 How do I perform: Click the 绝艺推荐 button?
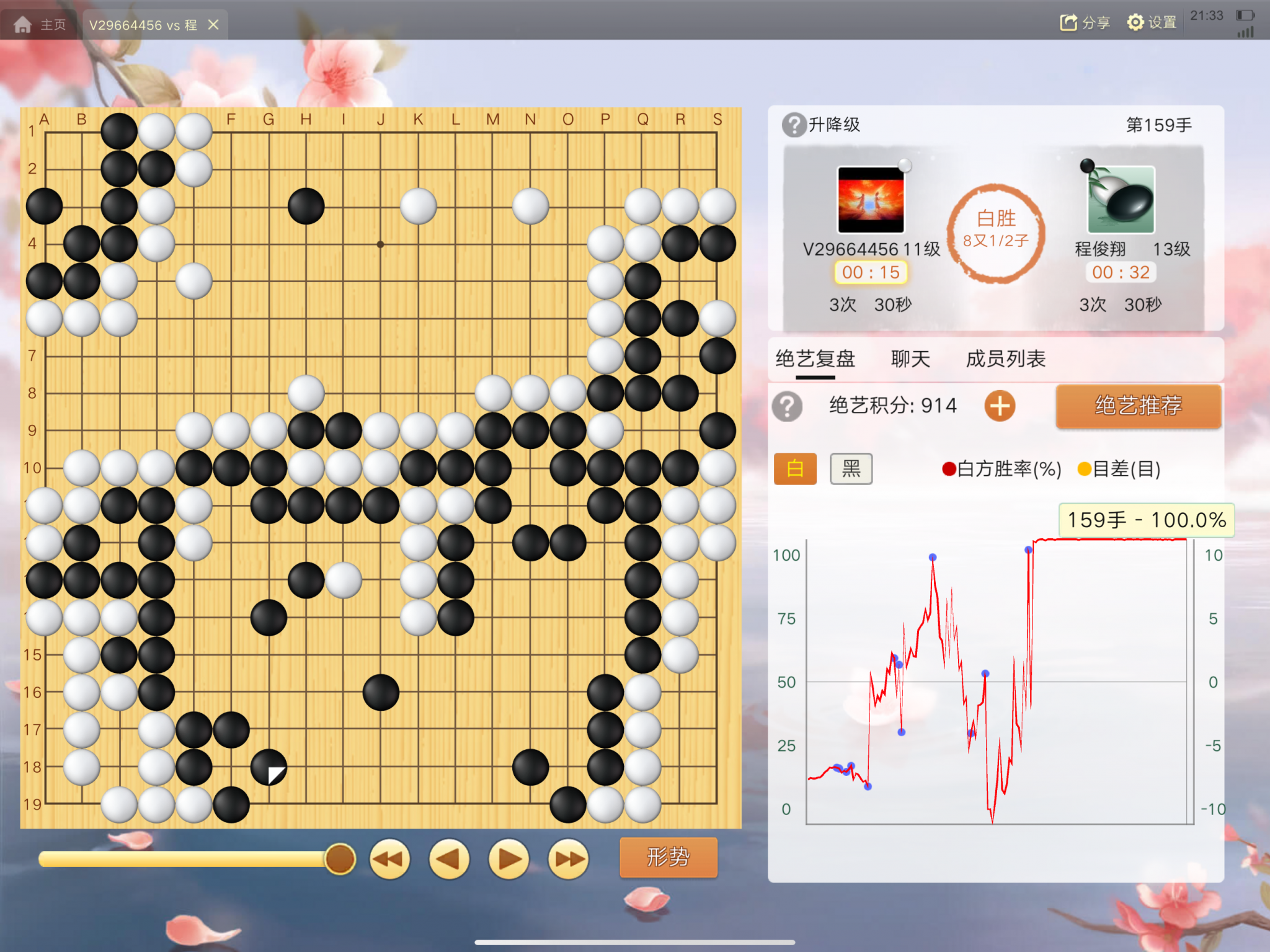coord(1139,406)
